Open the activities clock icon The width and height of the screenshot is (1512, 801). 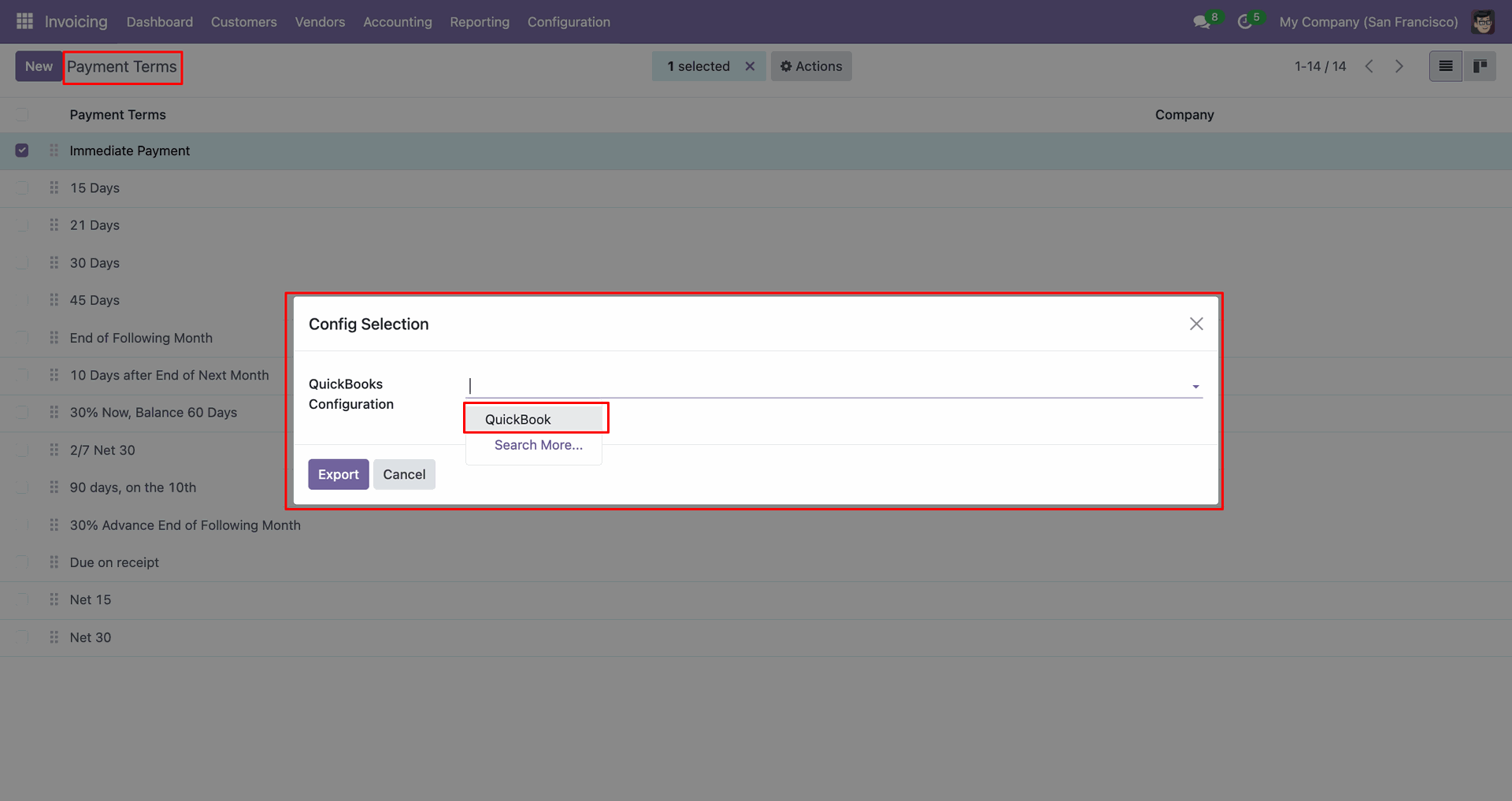tap(1245, 22)
